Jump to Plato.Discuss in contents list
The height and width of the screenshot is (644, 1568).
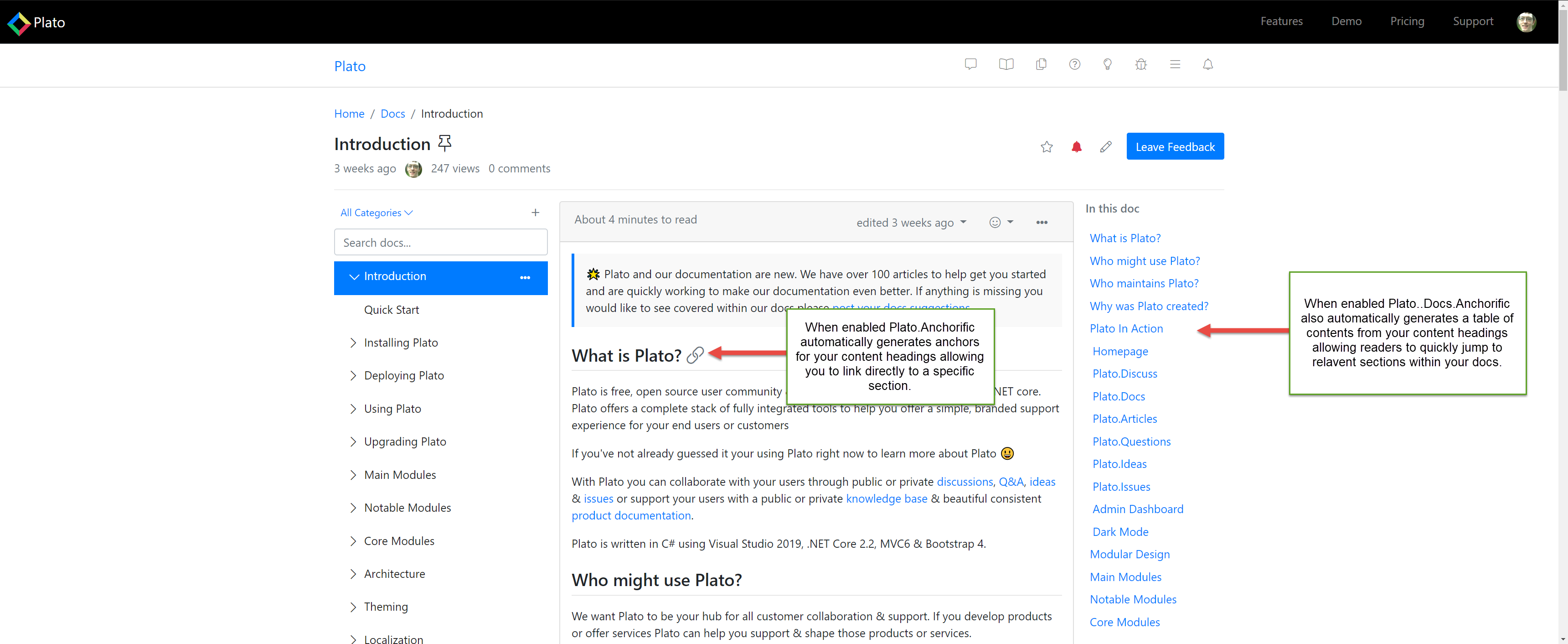[x=1125, y=374]
